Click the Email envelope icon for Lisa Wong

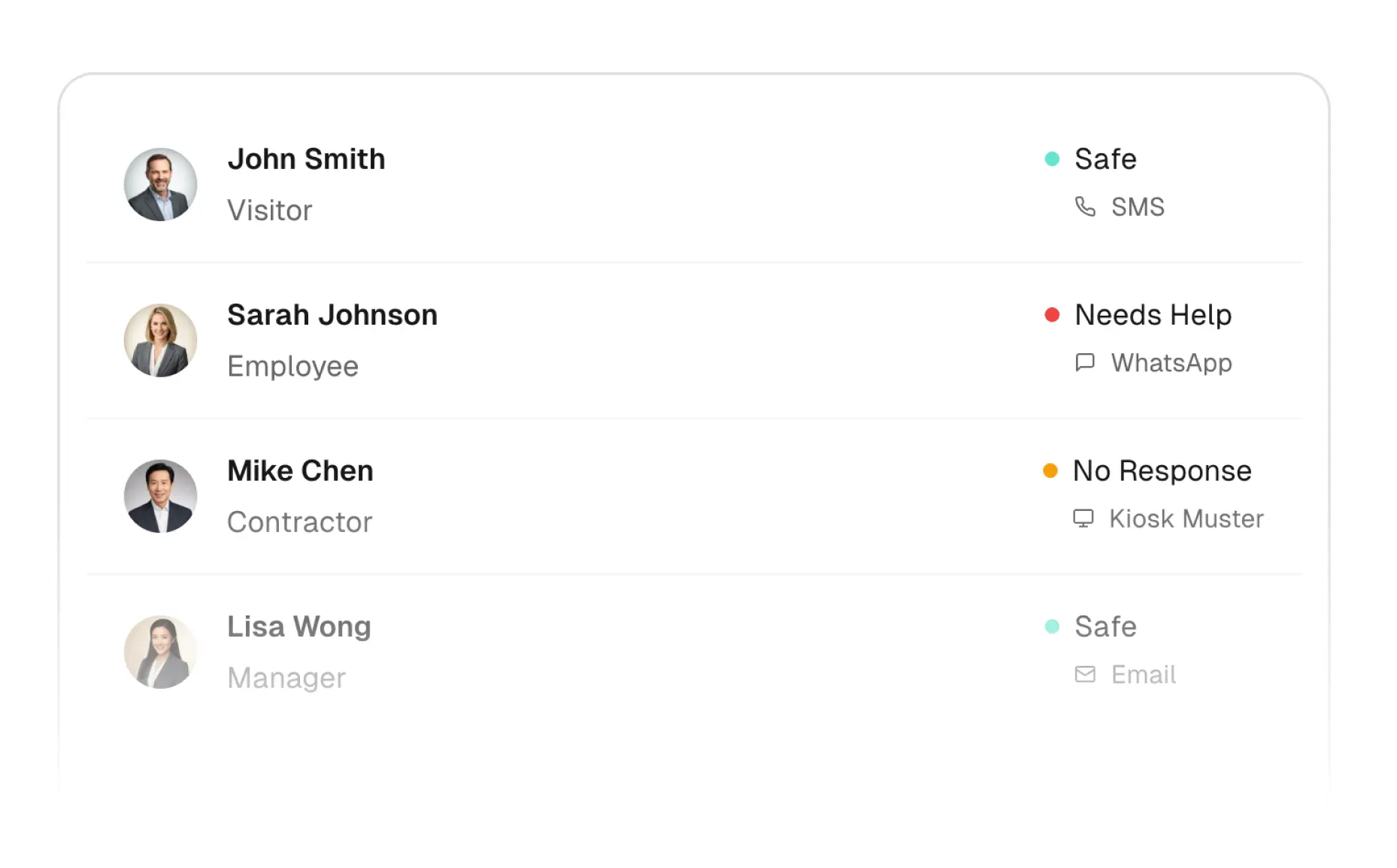(x=1085, y=674)
